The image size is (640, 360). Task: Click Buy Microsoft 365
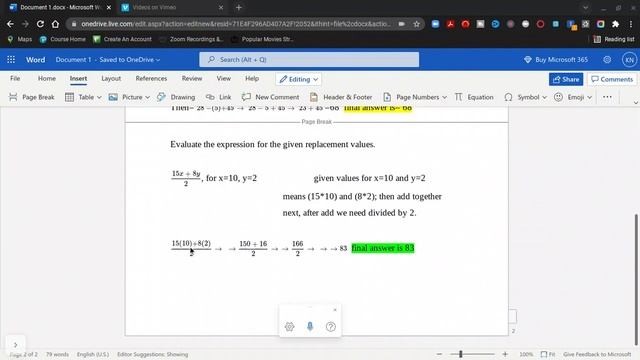[556, 60]
